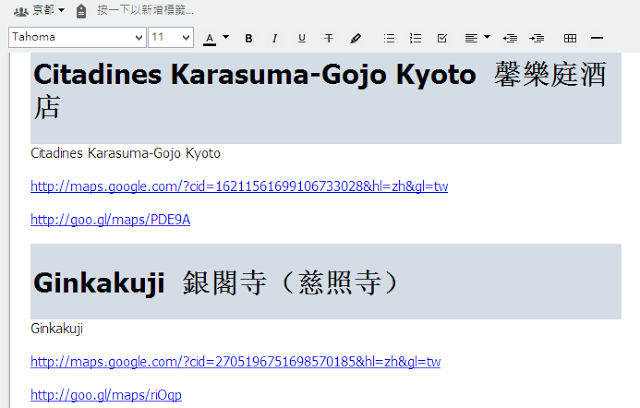Viewport: 640px width, 408px height.
Task: Open Ginkakuji maps.google.com cid link
Action: 236,362
